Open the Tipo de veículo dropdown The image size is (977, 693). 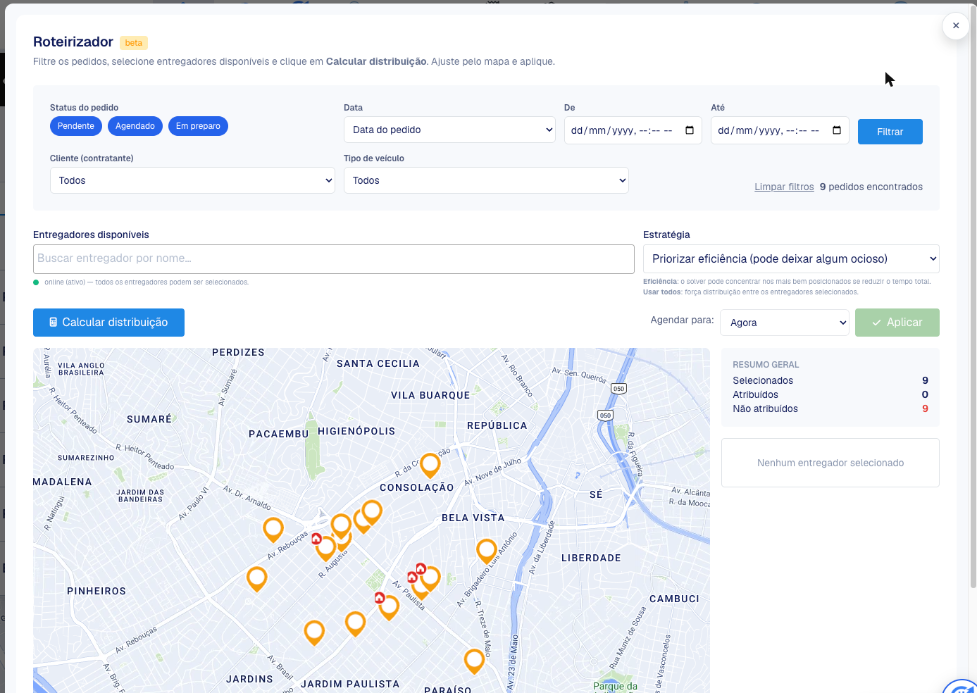pyautogui.click(x=486, y=181)
